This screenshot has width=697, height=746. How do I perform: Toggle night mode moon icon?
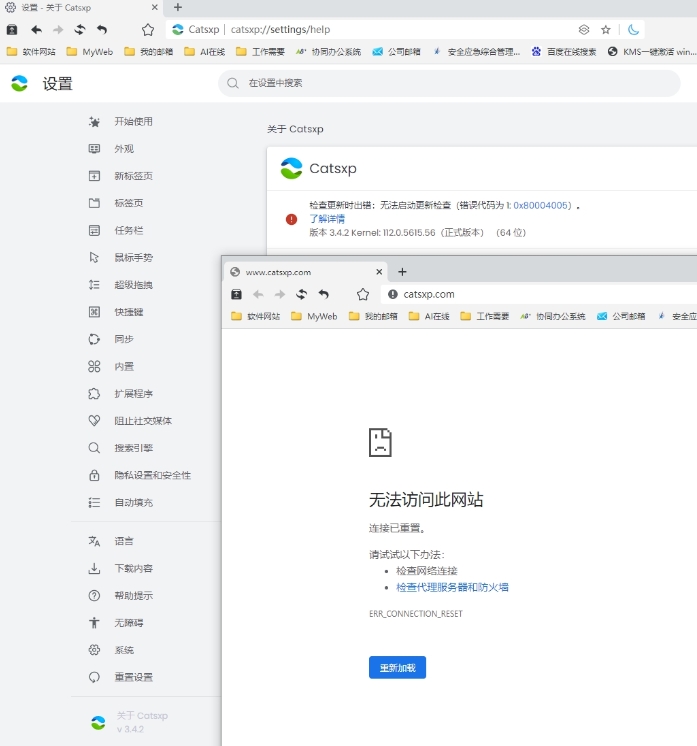(x=633, y=30)
